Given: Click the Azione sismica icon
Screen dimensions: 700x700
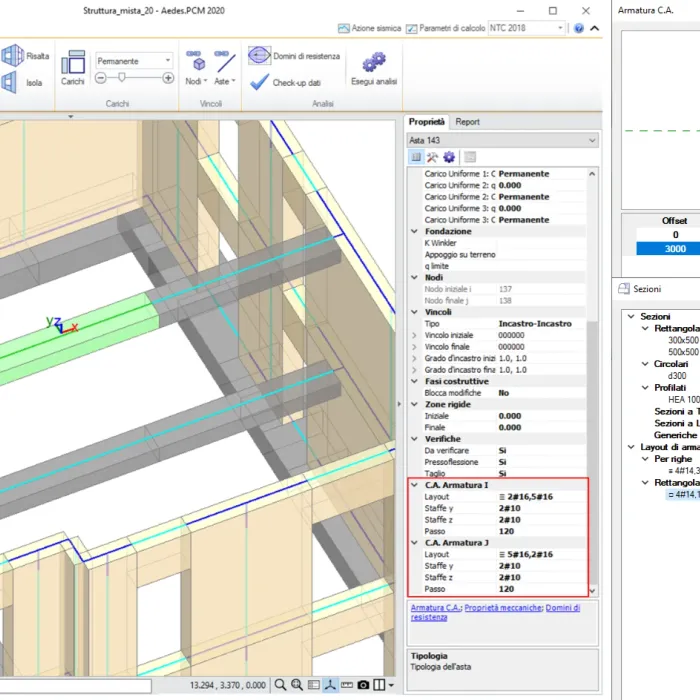Looking at the screenshot, I should (x=343, y=29).
